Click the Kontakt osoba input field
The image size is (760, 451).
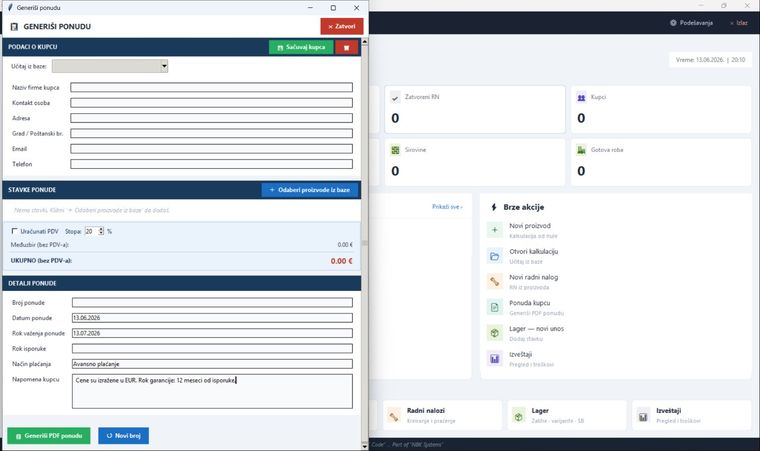[x=211, y=103]
